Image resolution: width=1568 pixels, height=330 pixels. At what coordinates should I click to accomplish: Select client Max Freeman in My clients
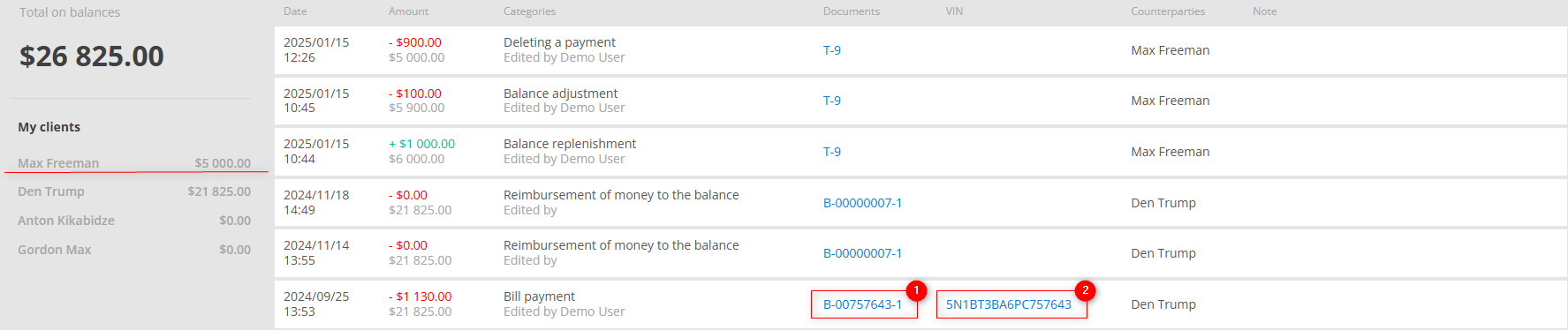(x=58, y=163)
